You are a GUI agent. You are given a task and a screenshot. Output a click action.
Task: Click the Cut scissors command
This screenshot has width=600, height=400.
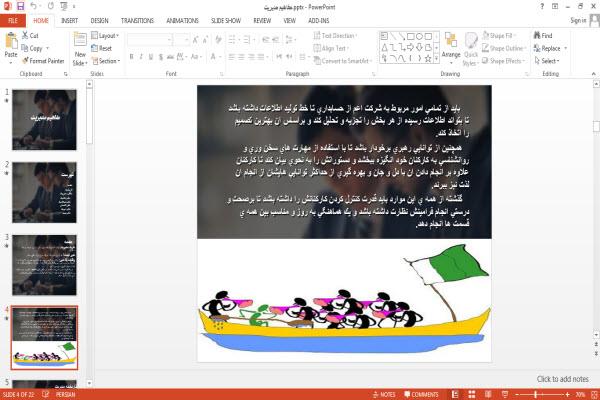pos(30,35)
